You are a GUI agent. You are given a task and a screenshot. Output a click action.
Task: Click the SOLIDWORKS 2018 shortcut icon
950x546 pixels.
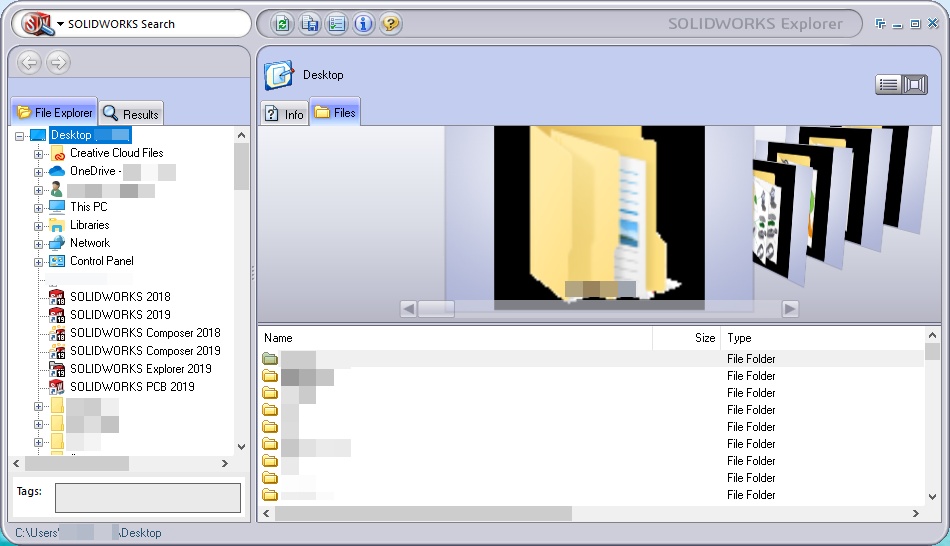point(57,297)
